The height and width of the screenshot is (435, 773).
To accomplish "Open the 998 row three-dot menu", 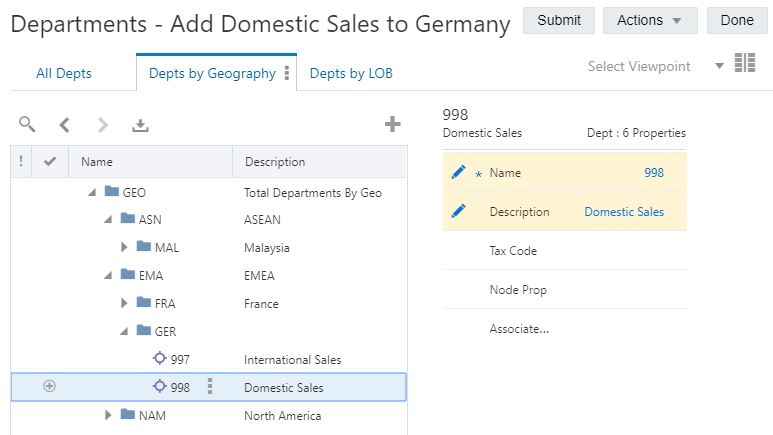I will (210, 387).
